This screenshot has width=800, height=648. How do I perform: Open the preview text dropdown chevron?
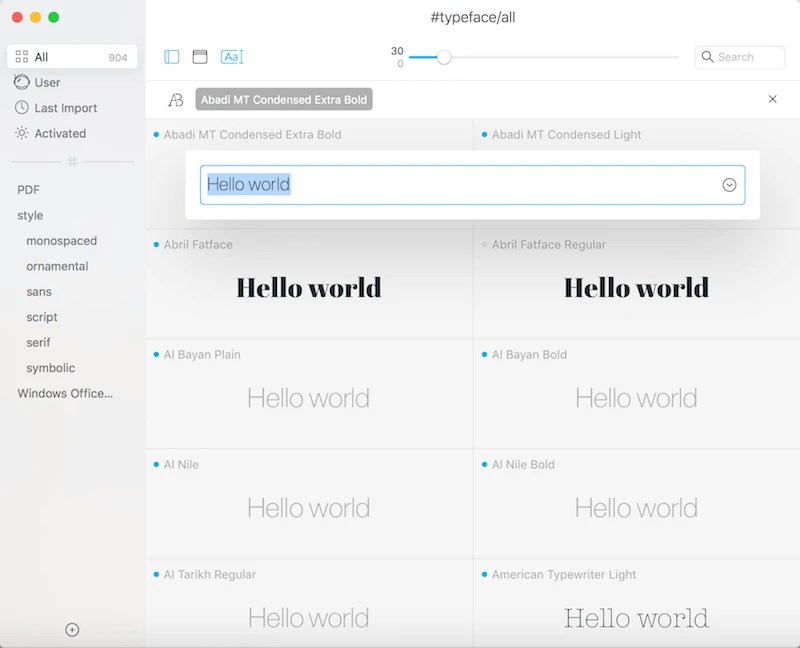(x=729, y=185)
